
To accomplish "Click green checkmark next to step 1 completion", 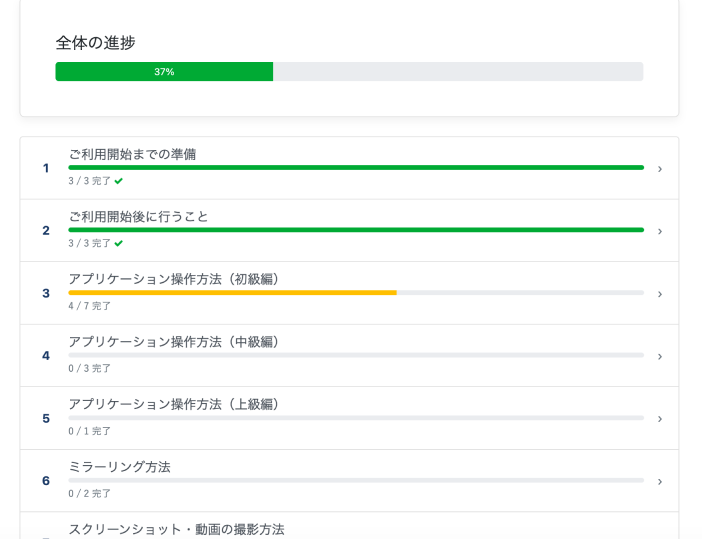I will 119,181.
